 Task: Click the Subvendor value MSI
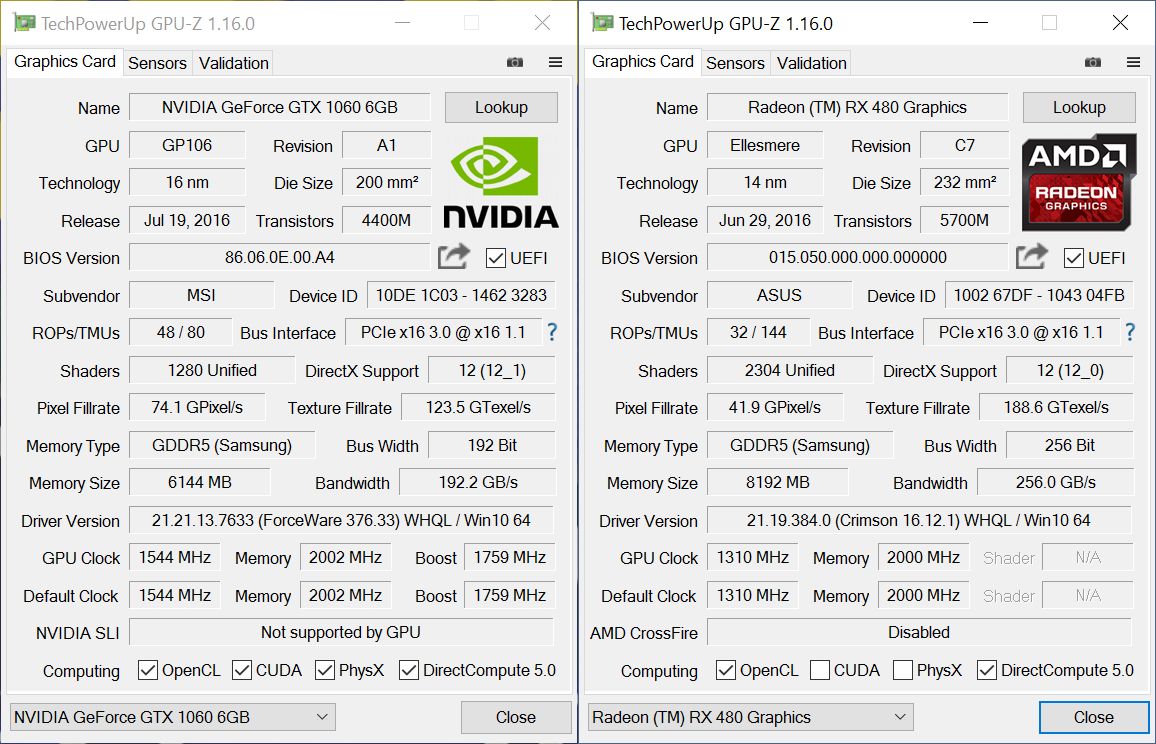click(201, 295)
